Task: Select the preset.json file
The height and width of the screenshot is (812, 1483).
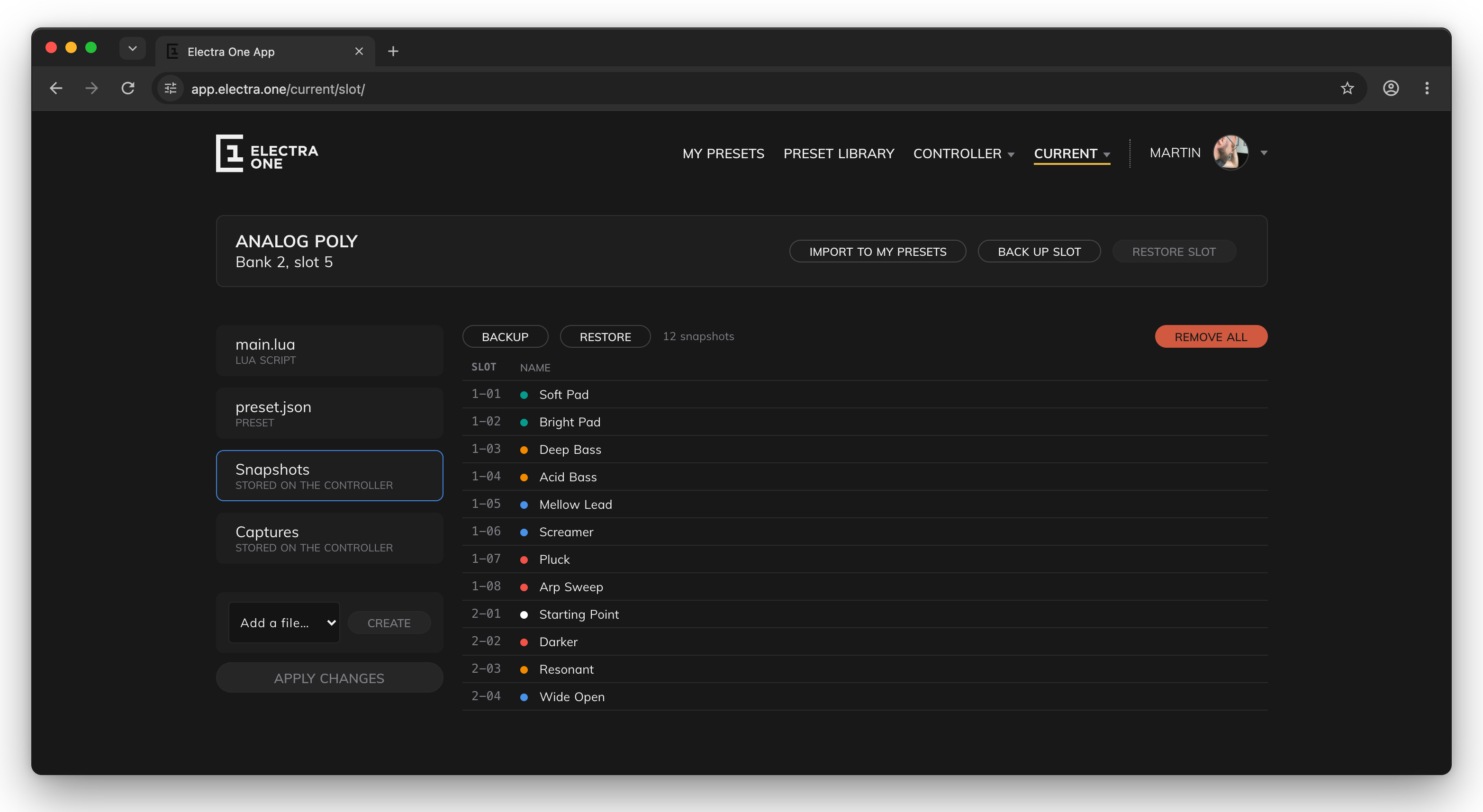Action: click(329, 413)
